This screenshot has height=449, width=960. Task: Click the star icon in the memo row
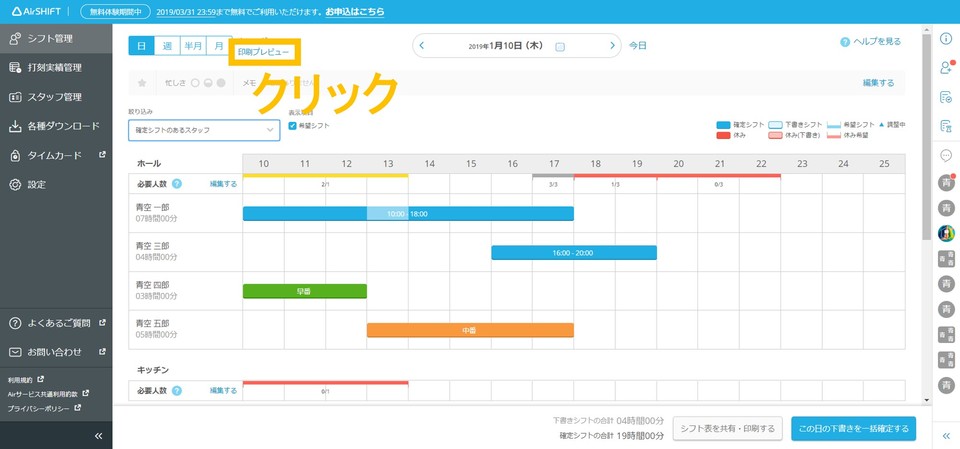pos(142,83)
